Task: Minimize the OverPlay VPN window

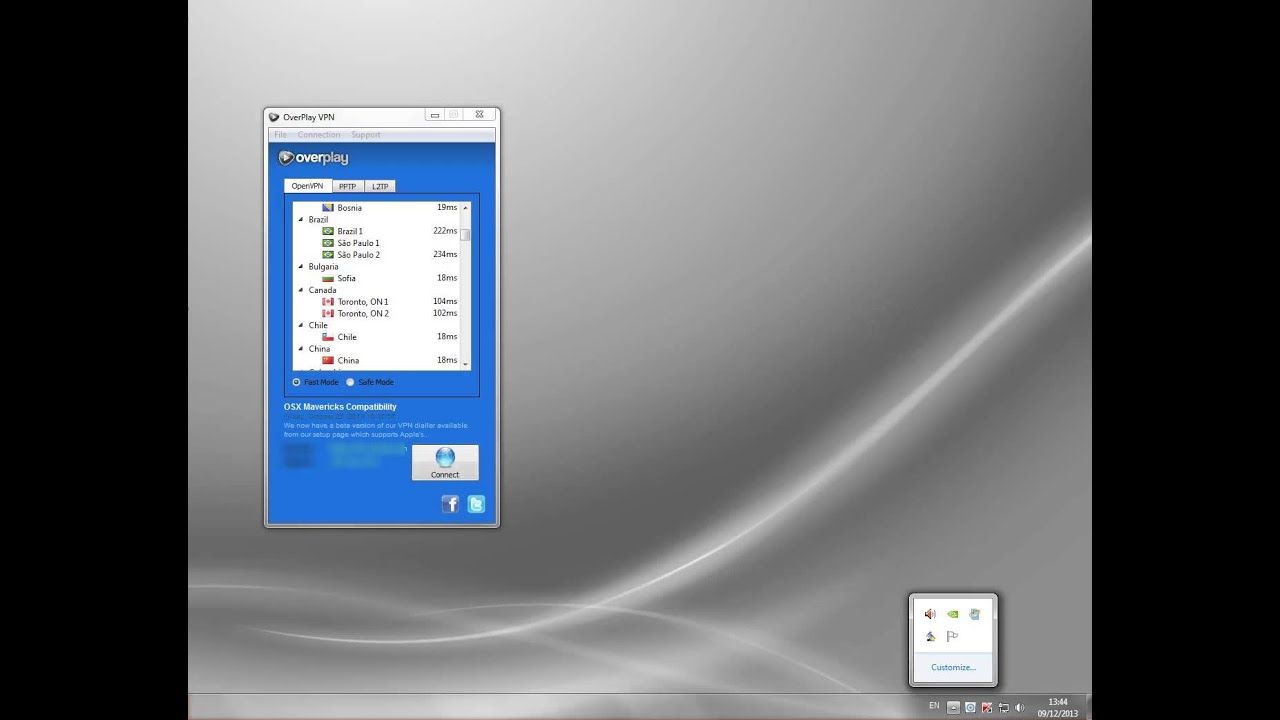Action: coord(435,115)
